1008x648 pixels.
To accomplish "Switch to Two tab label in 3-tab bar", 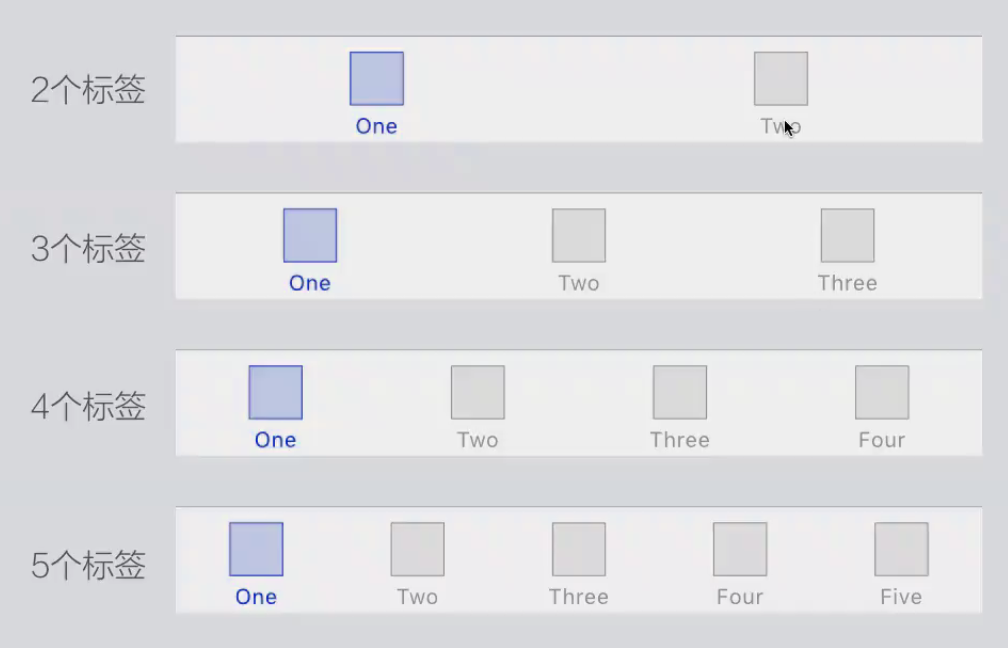I will [x=578, y=283].
